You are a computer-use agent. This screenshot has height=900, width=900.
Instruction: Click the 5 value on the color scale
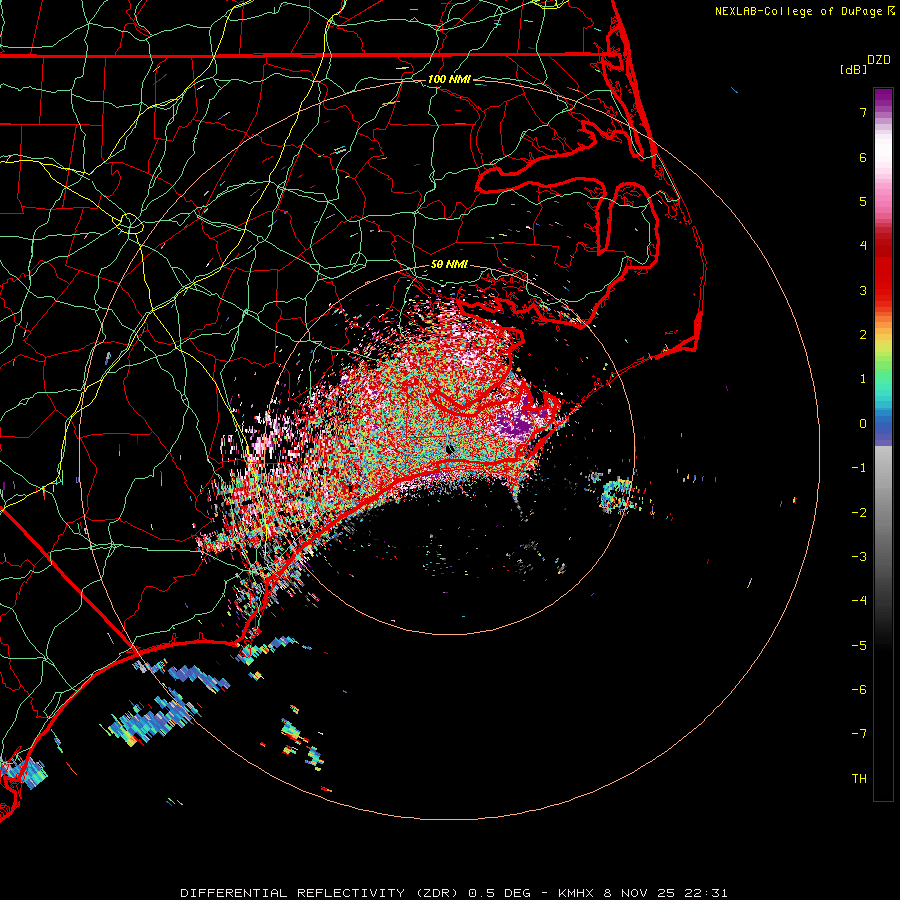(863, 201)
